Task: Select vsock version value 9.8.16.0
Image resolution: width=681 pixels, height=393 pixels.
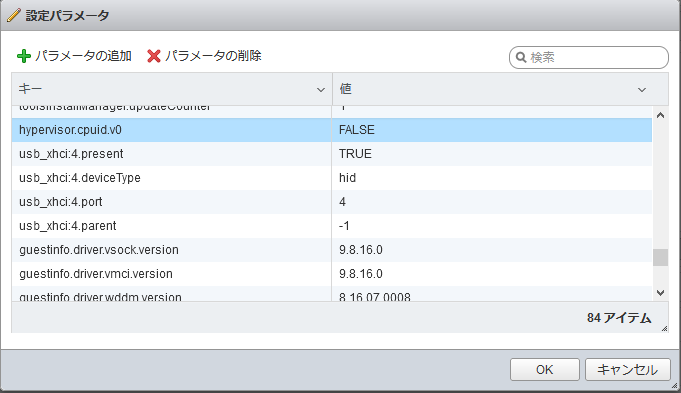Action: click(360, 250)
